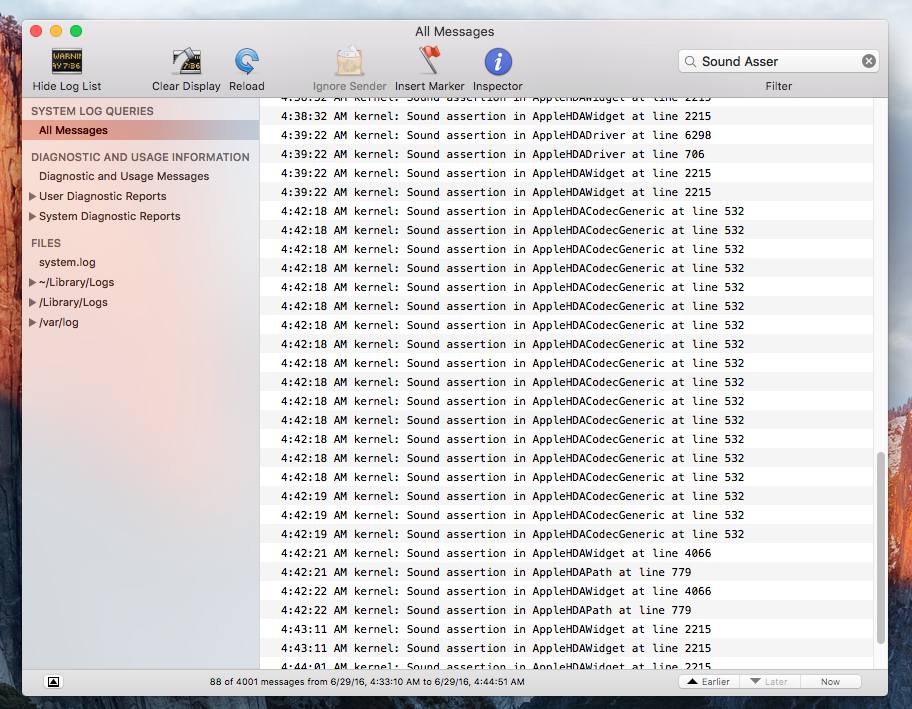Click the magnifying glass in the Filter field
912x709 pixels.
[690, 62]
